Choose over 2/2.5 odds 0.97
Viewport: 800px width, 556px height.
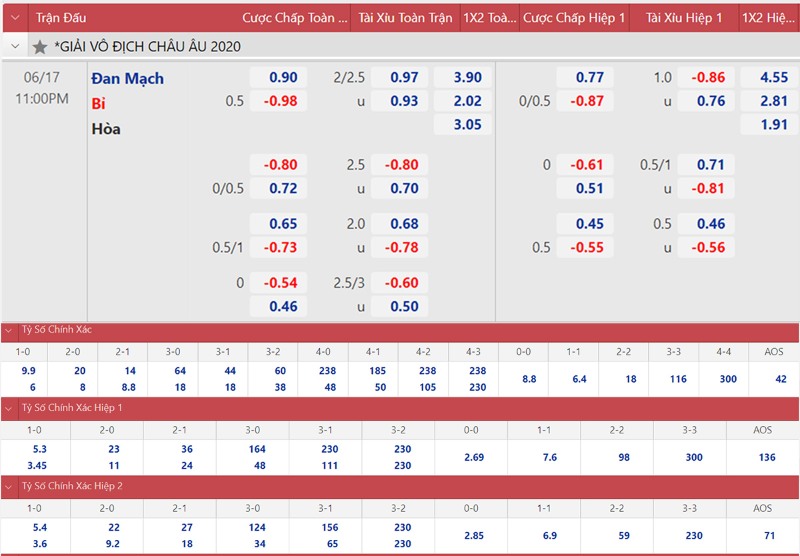[x=404, y=78]
